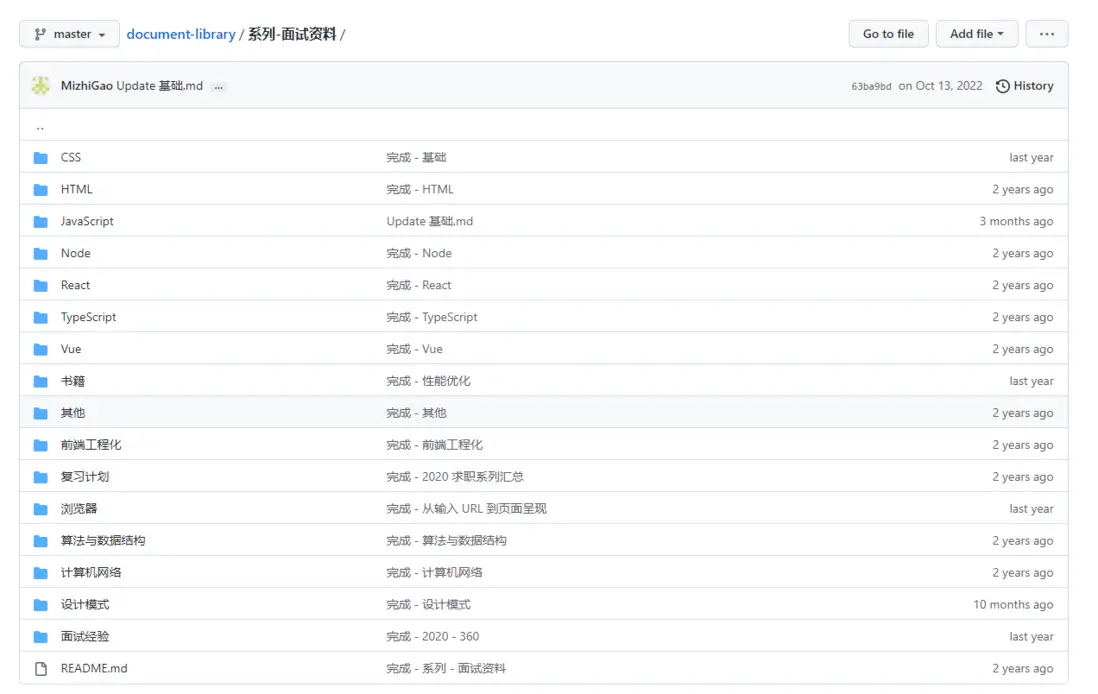View the commit History
1098x694 pixels.
(x=1024, y=85)
